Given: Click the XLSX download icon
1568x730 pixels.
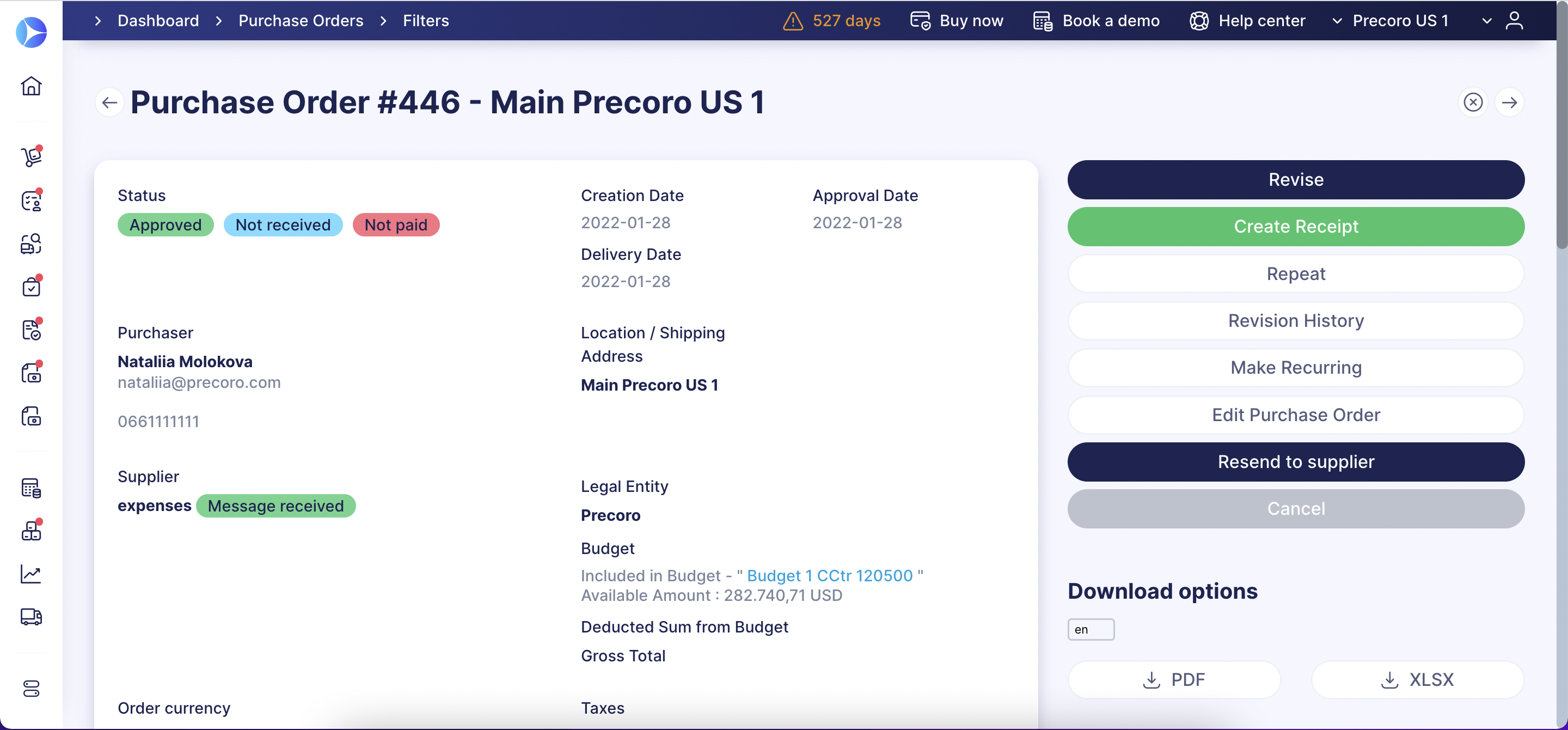Looking at the screenshot, I should [x=1389, y=680].
